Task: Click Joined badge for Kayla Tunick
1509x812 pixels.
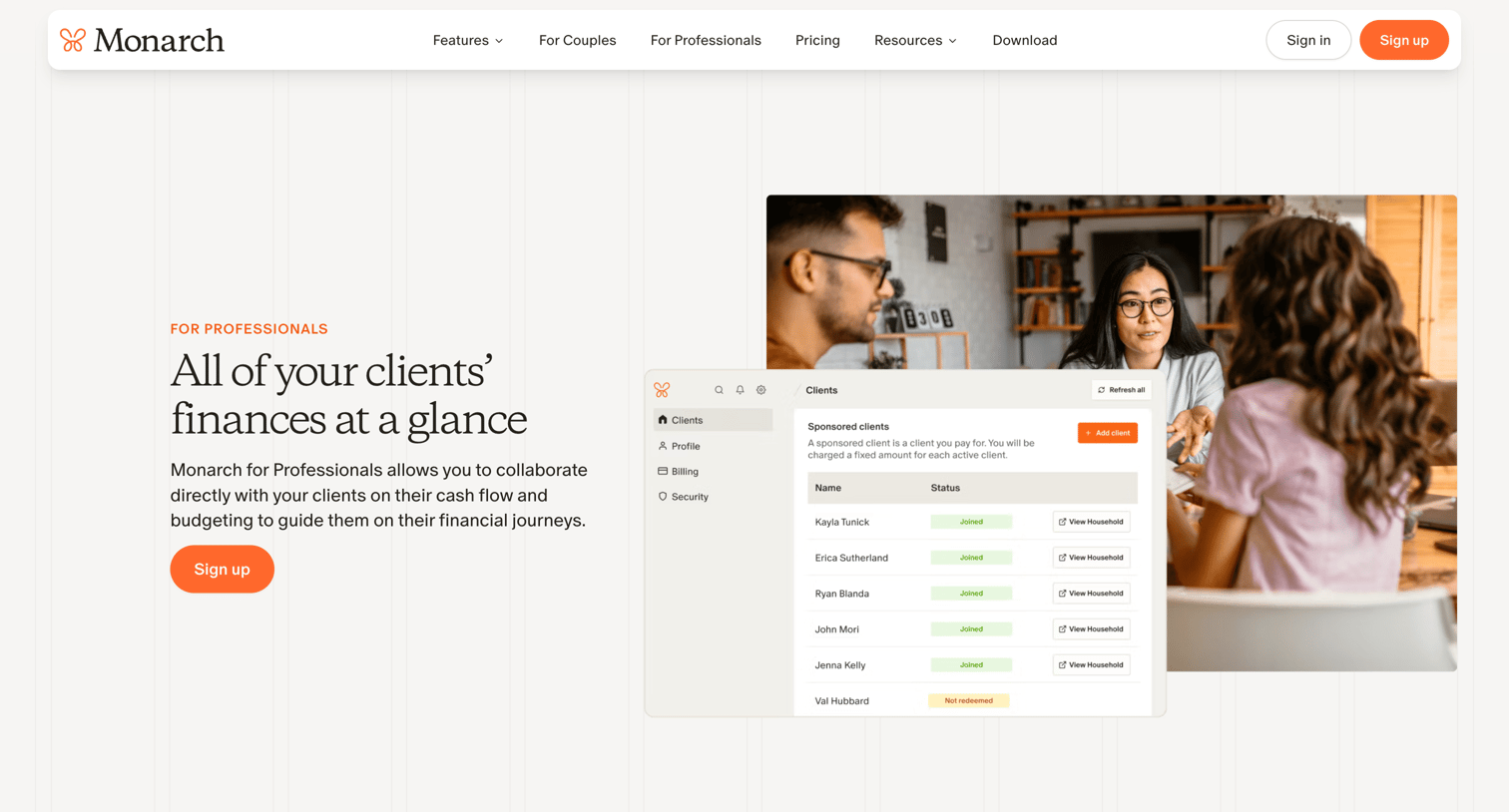Action: tap(971, 522)
